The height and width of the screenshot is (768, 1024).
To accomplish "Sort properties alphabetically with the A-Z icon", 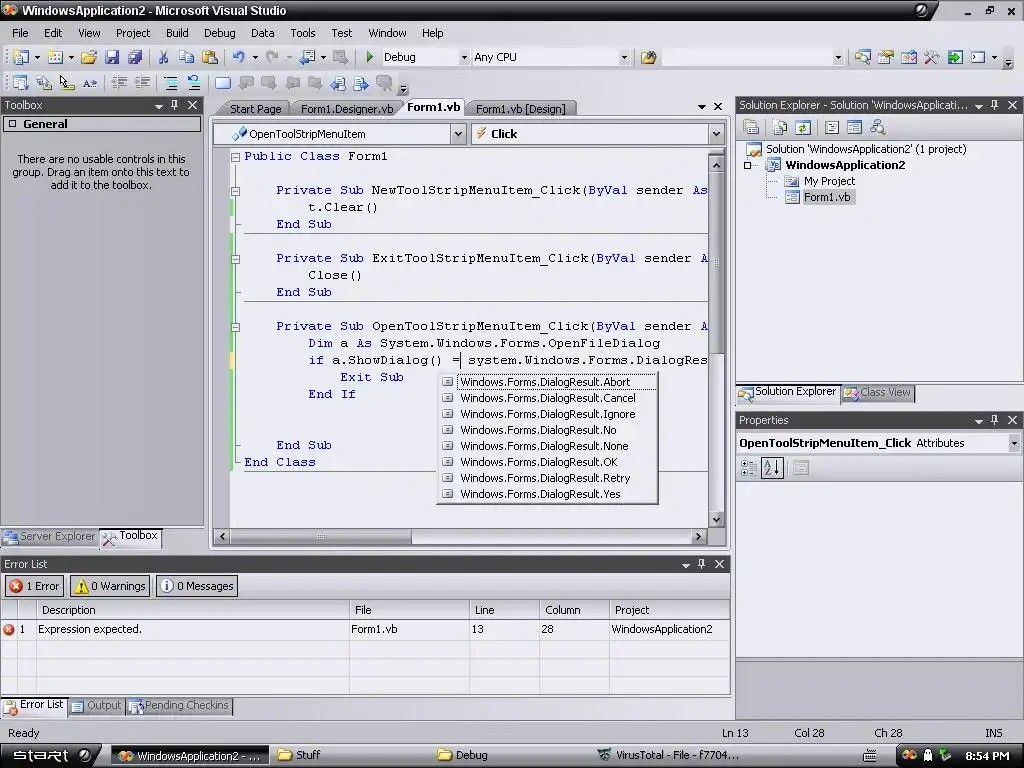I will click(772, 468).
